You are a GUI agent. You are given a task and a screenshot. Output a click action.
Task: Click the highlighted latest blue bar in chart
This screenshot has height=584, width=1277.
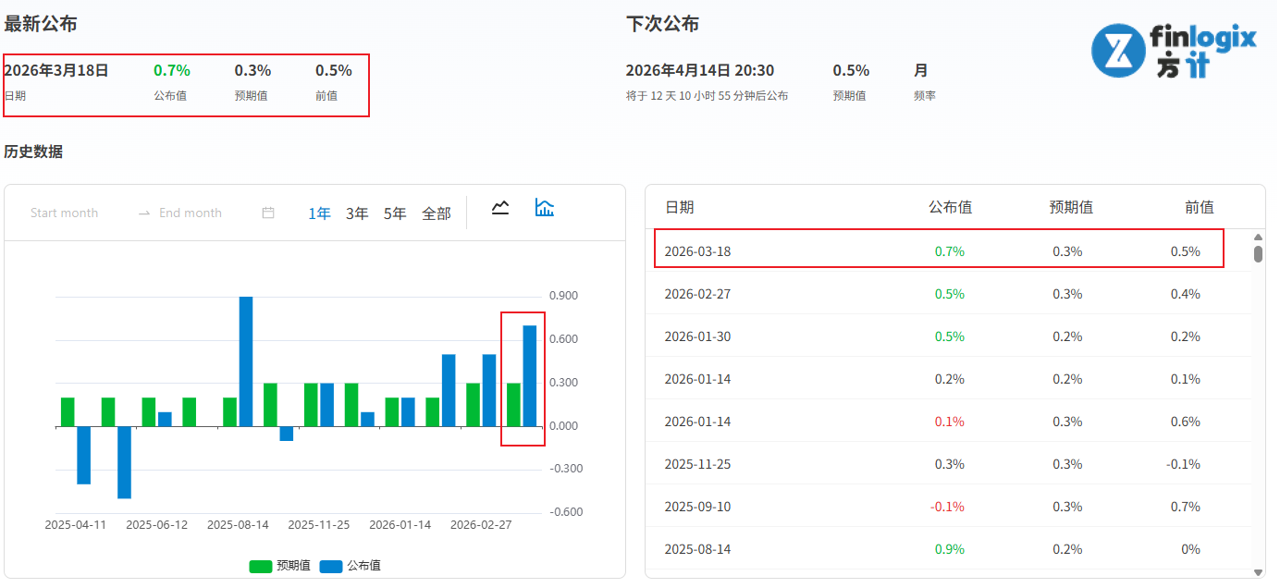pyautogui.click(x=530, y=375)
